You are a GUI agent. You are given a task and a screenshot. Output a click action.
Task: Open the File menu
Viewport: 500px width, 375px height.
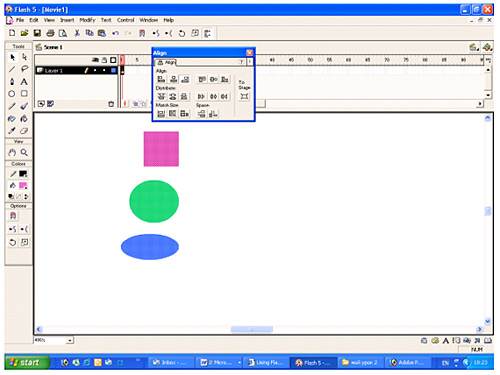[20, 20]
